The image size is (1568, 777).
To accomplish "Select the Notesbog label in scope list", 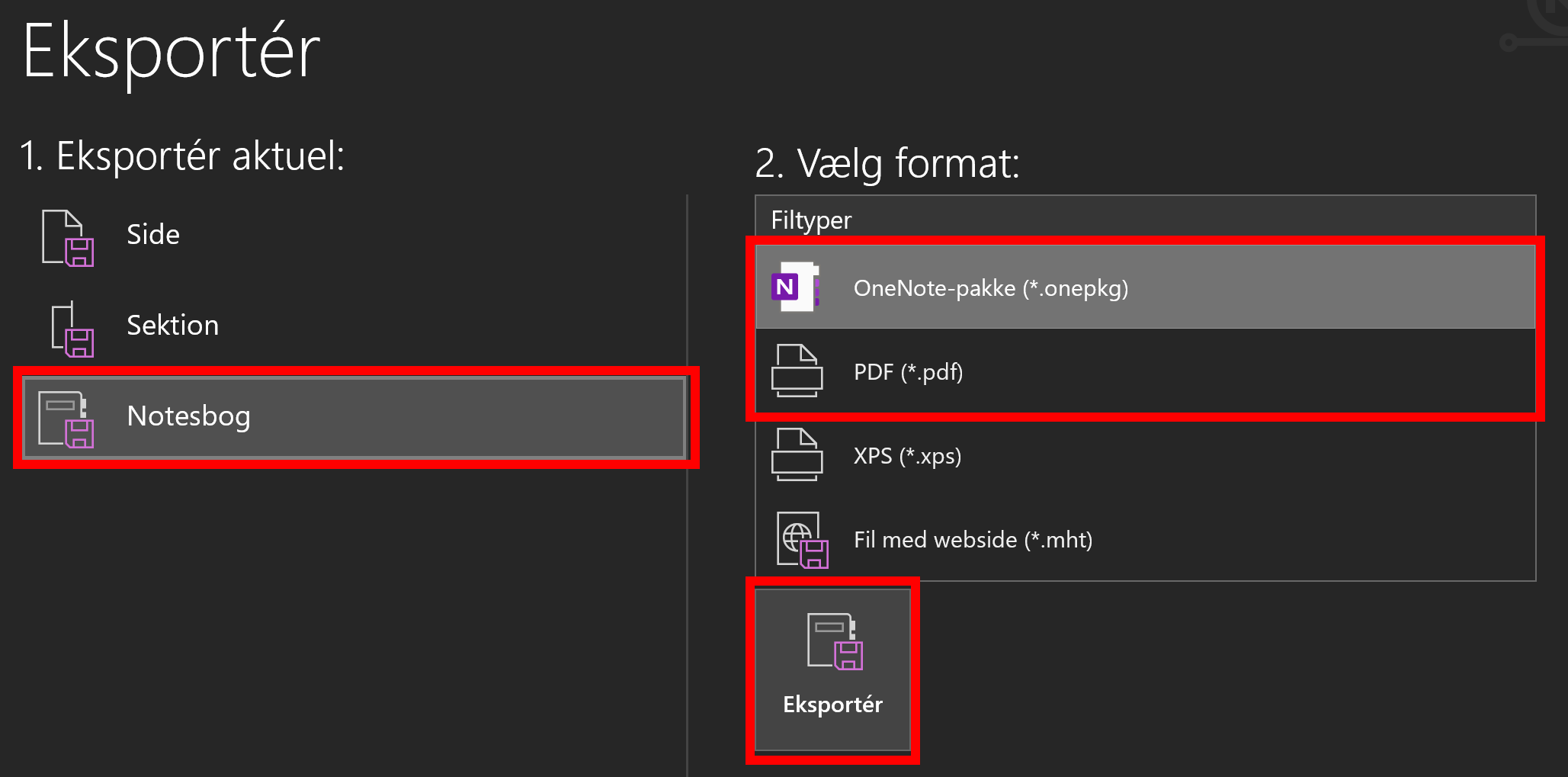I will 188,416.
